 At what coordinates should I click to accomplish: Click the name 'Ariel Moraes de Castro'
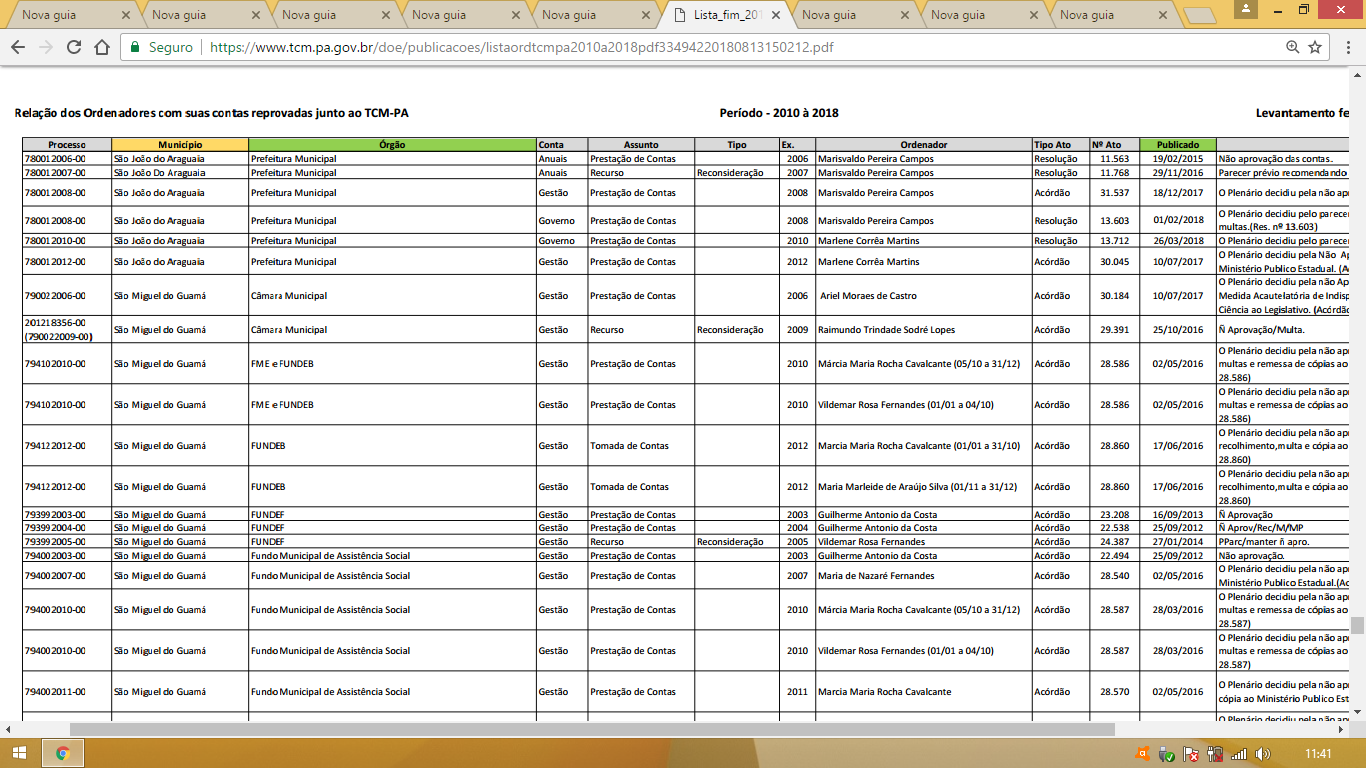tap(868, 296)
